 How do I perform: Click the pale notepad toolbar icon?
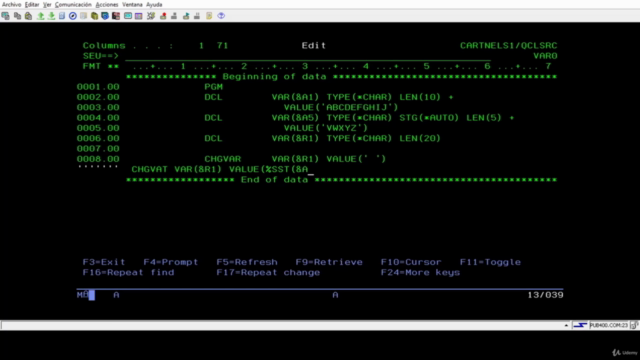coord(83,16)
